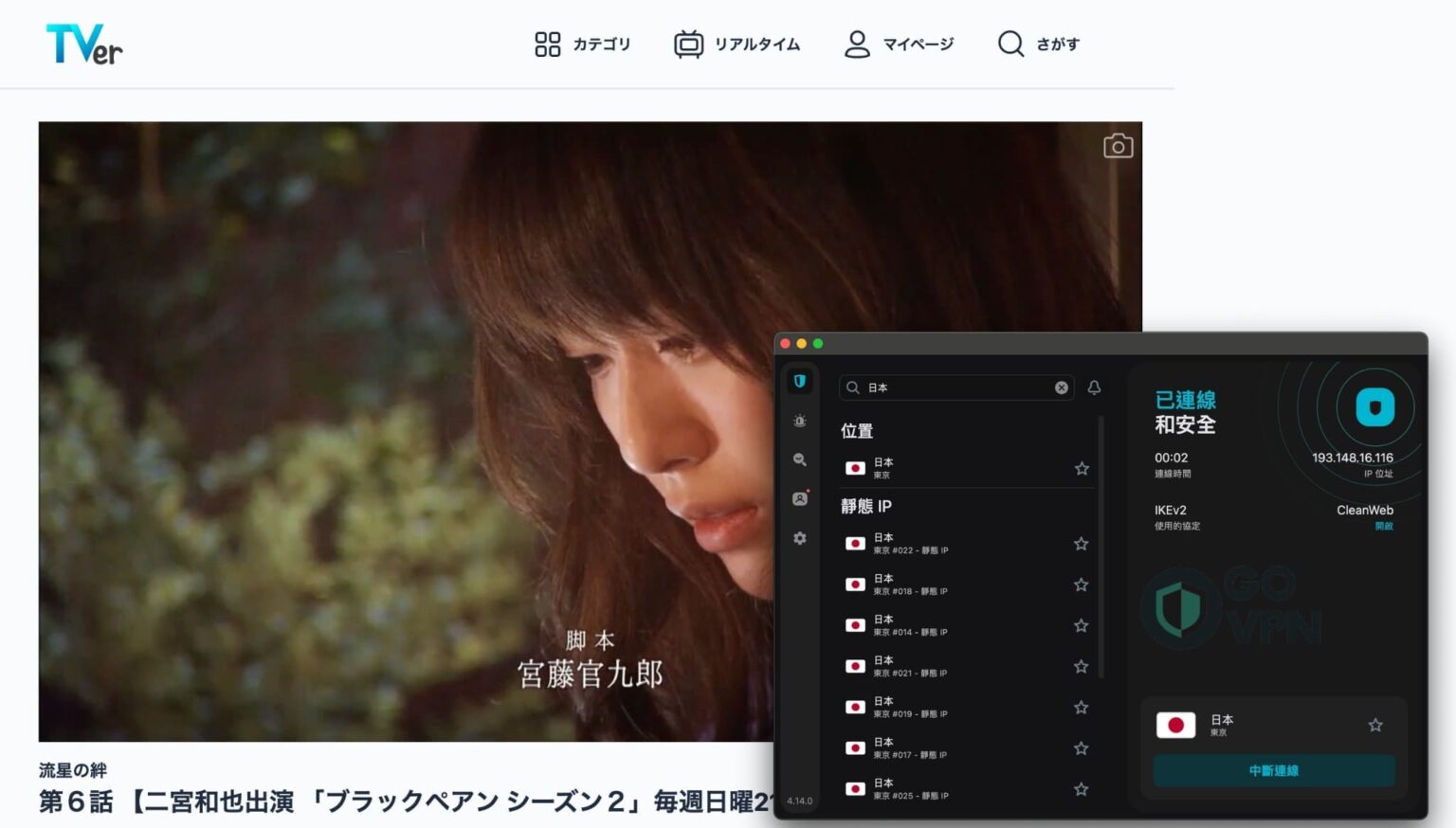Open Surfshark Alert from the sidebar
The height and width of the screenshot is (828, 1456).
point(800,421)
